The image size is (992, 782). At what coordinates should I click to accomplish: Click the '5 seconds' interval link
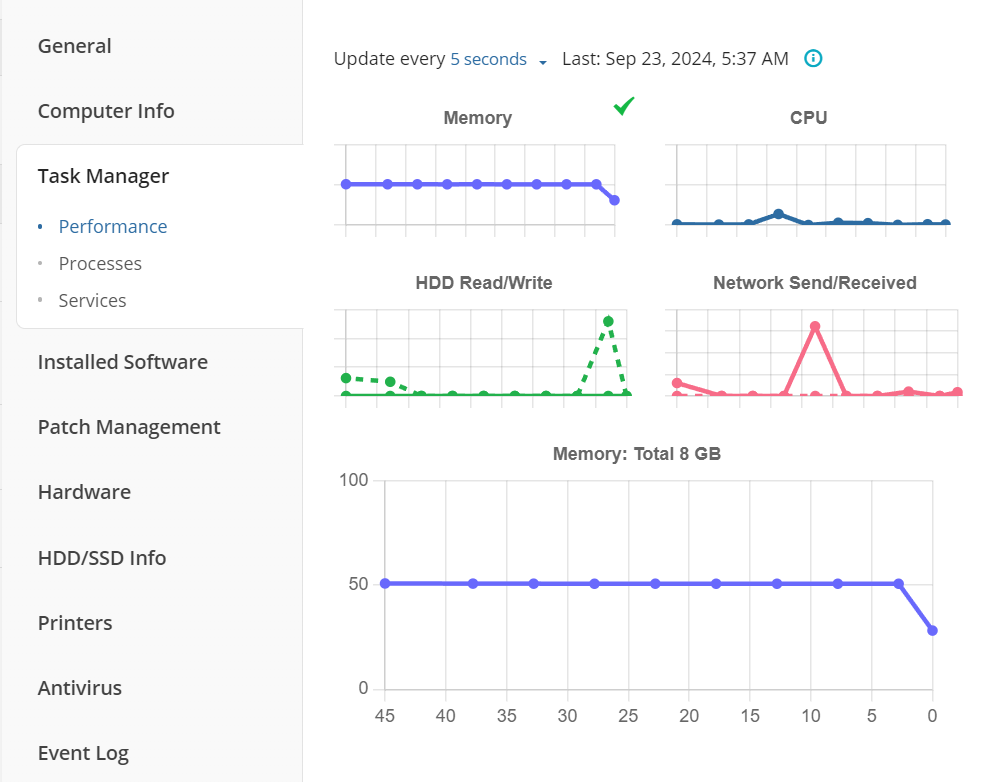[x=488, y=59]
